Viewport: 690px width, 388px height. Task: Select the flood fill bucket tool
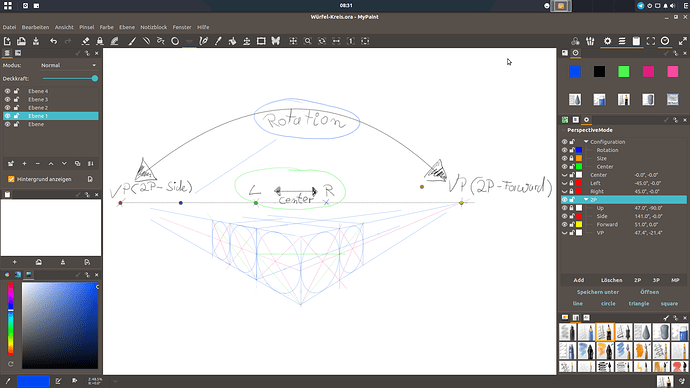[x=232, y=41]
